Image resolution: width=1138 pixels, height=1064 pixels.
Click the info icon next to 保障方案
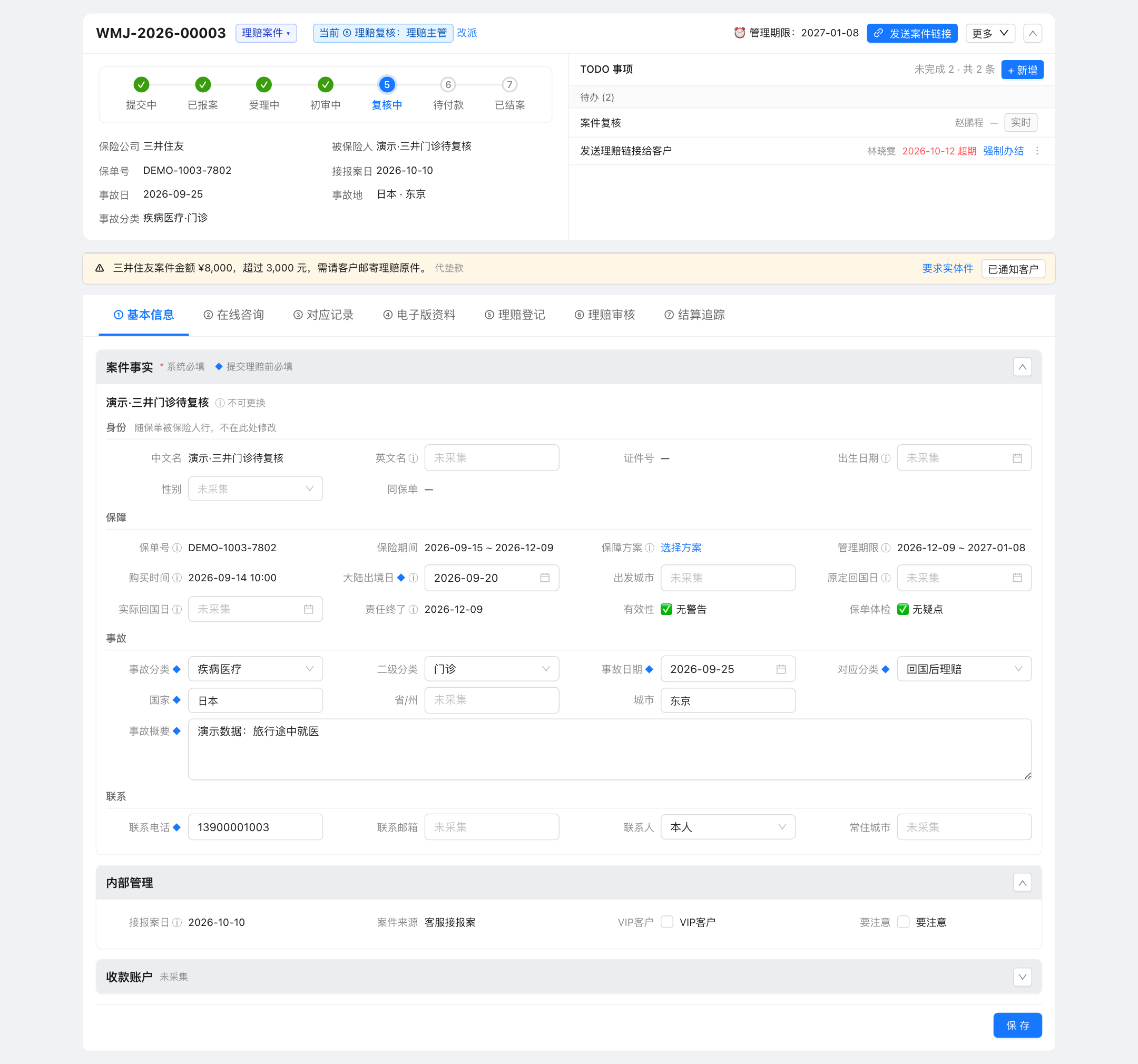pyautogui.click(x=649, y=548)
